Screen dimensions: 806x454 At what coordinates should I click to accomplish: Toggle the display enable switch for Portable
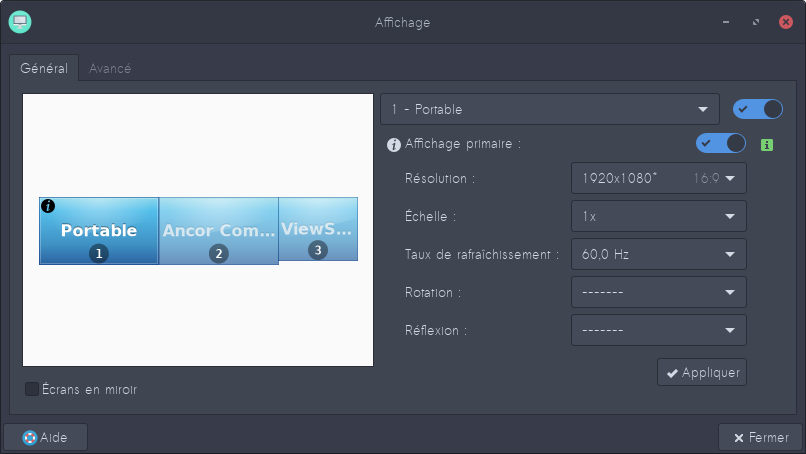click(x=757, y=108)
